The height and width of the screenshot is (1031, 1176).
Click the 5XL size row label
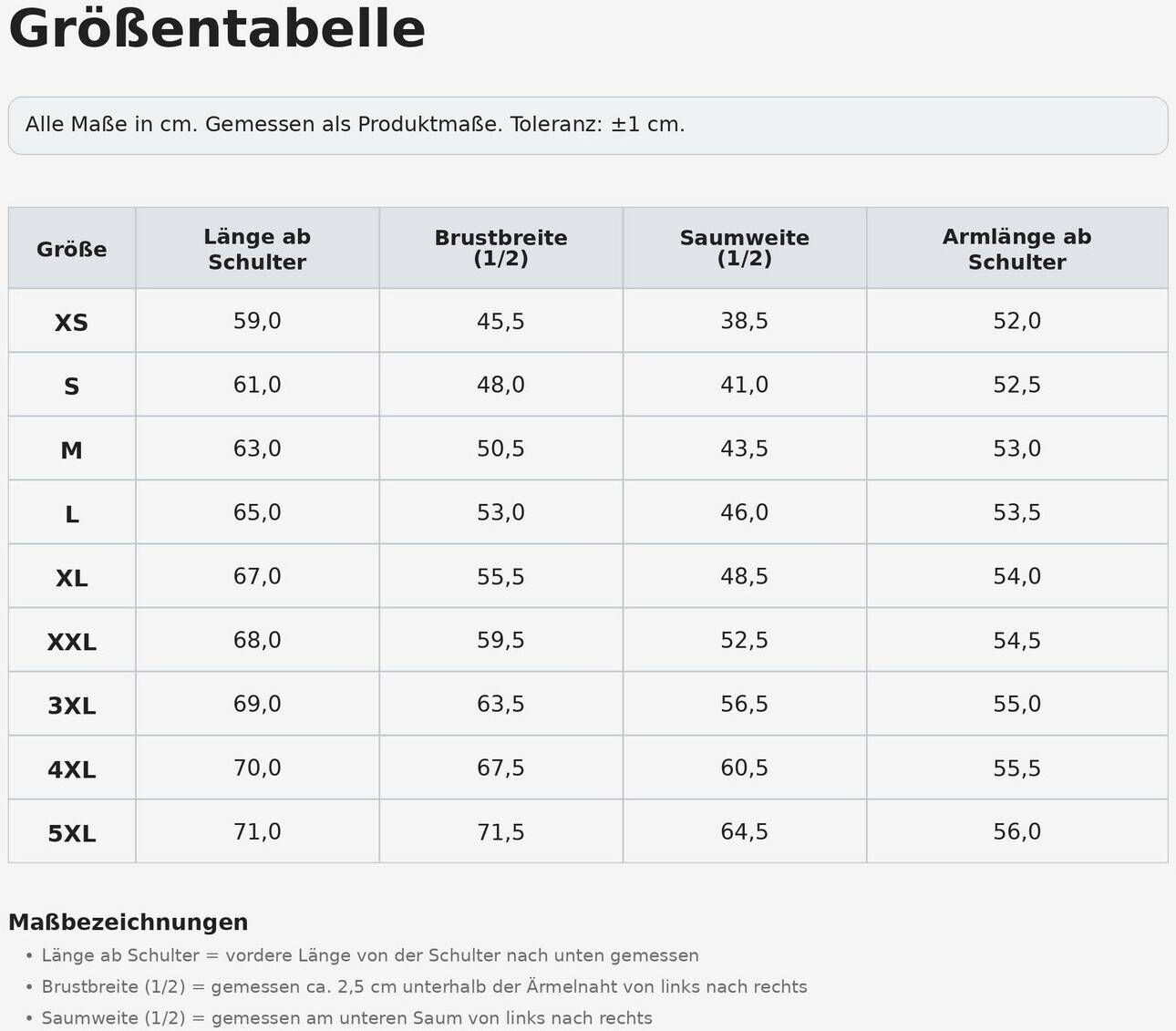click(x=72, y=832)
